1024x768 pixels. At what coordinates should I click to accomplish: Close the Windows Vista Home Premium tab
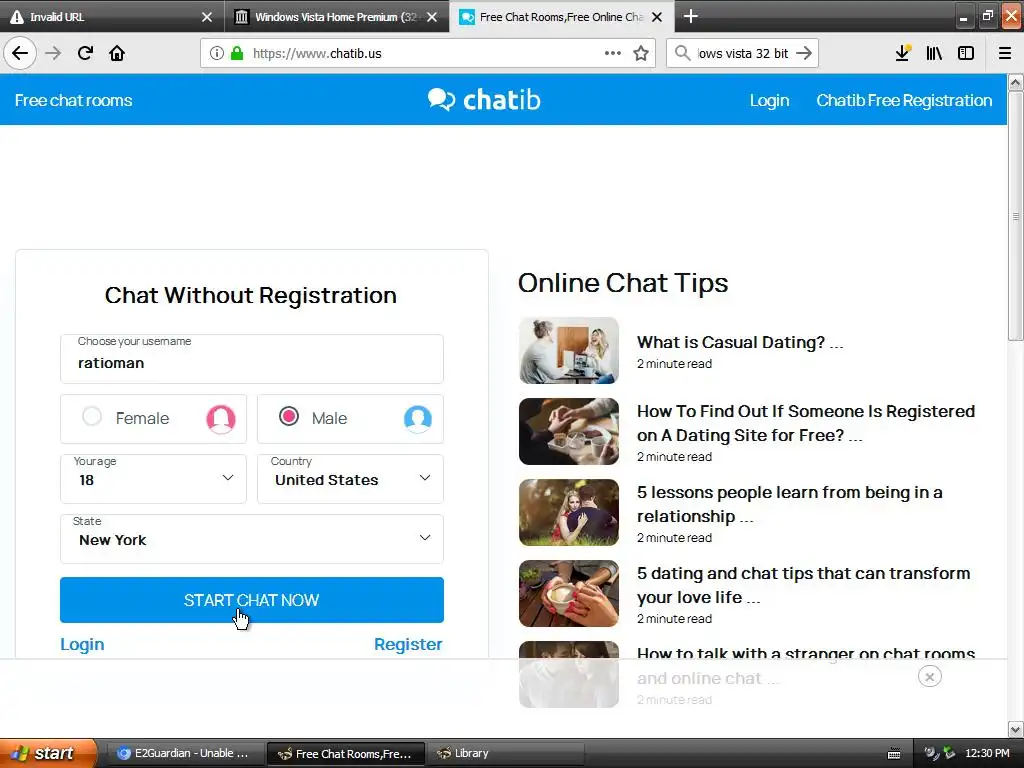[432, 17]
